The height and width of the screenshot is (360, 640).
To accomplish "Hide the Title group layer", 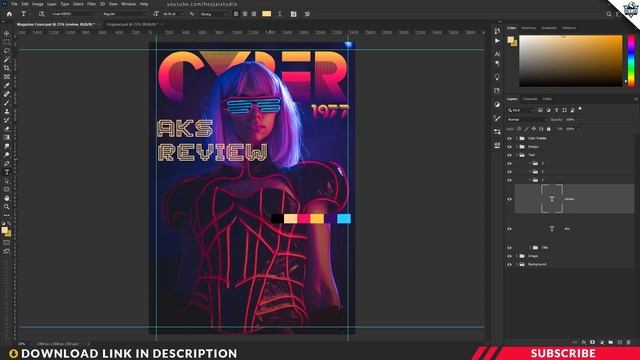I will click(x=509, y=248).
